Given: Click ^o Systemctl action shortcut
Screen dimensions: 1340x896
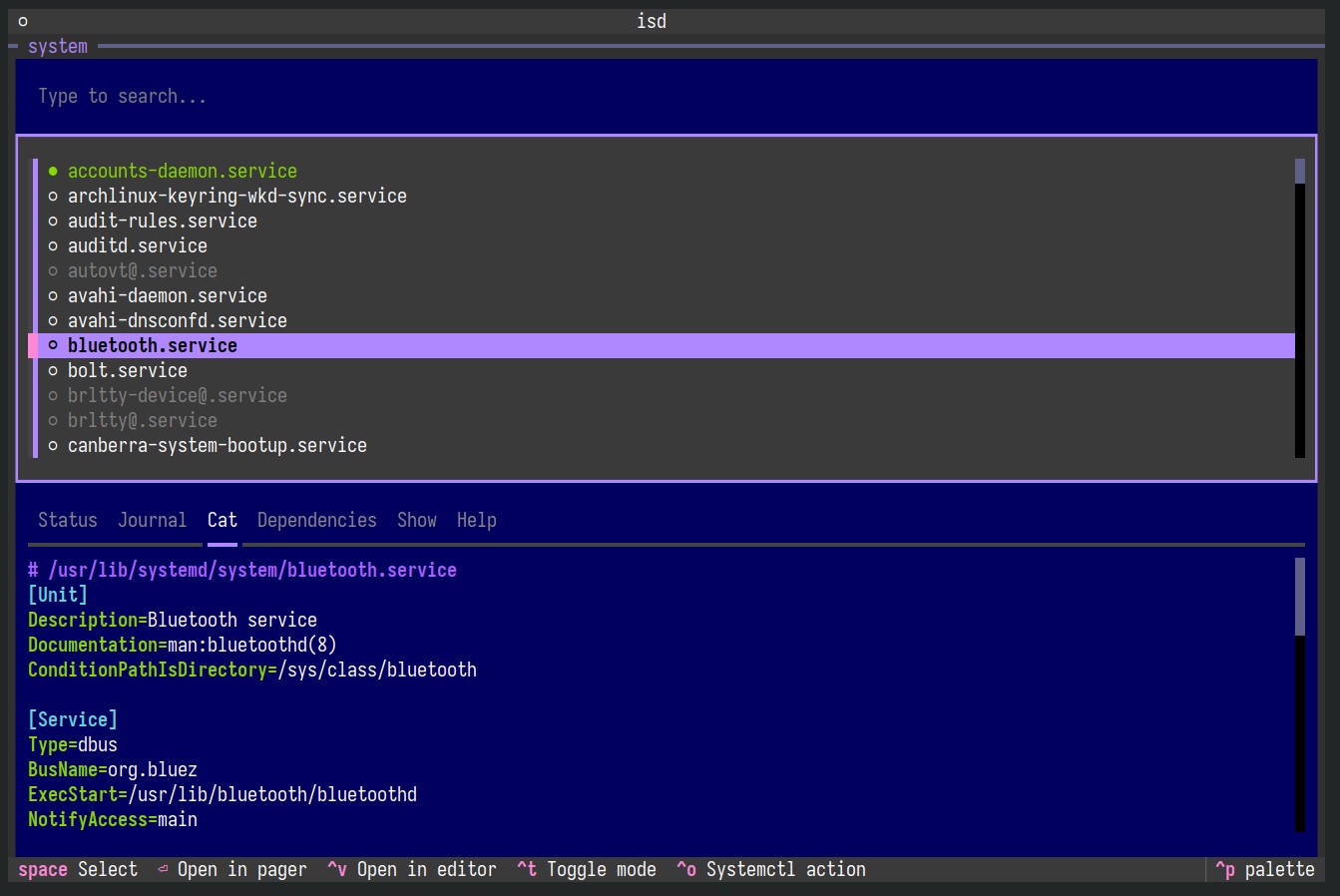Looking at the screenshot, I should click(x=771, y=869).
